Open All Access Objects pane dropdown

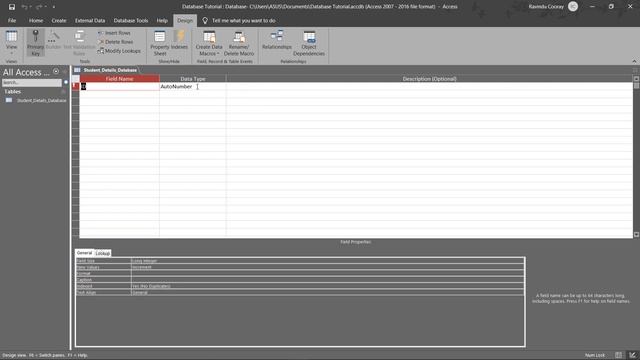click(56, 71)
